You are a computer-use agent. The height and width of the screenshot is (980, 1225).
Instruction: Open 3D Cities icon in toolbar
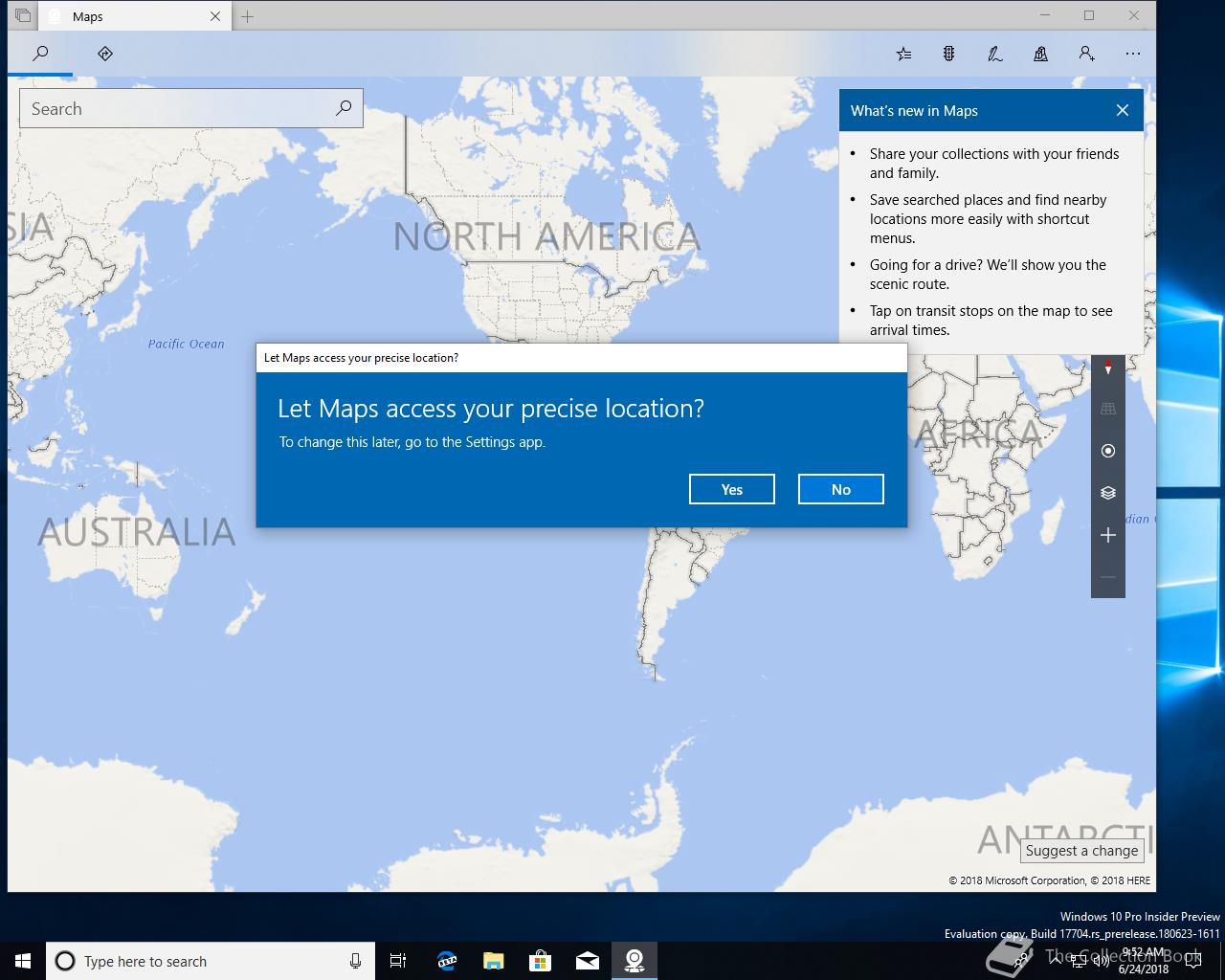(1040, 54)
